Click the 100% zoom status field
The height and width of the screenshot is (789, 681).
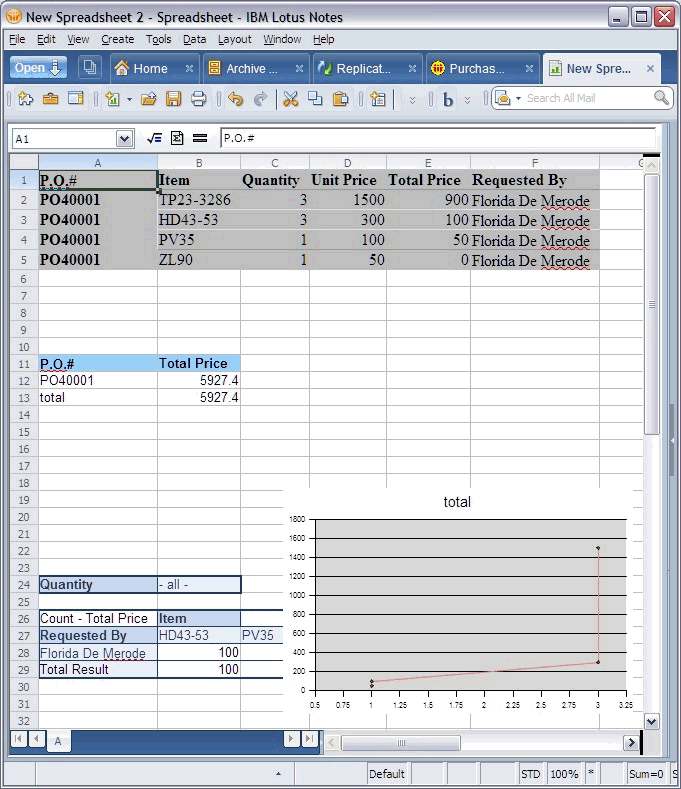[x=564, y=774]
